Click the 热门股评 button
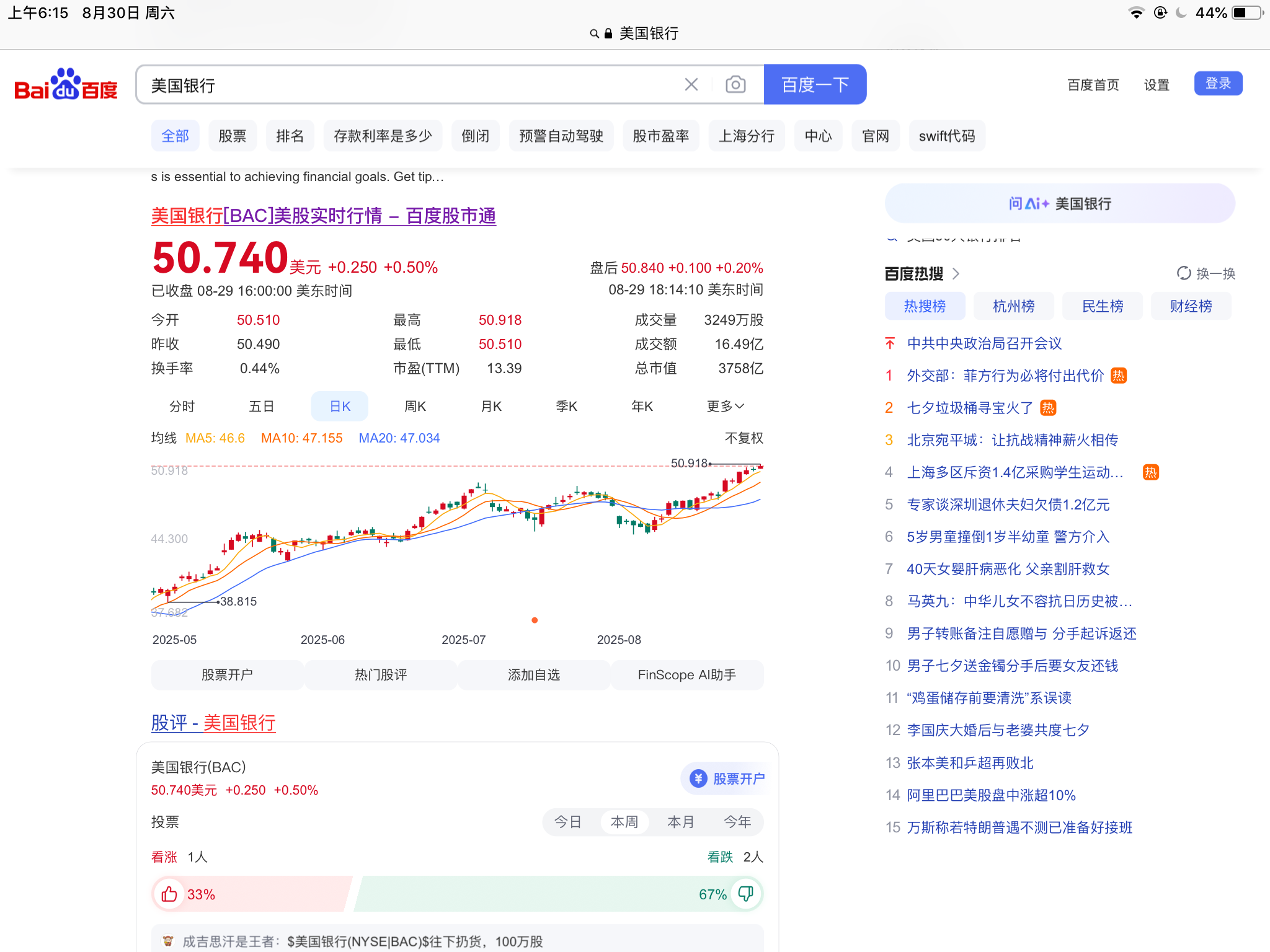This screenshot has height=952, width=1270. pos(381,675)
